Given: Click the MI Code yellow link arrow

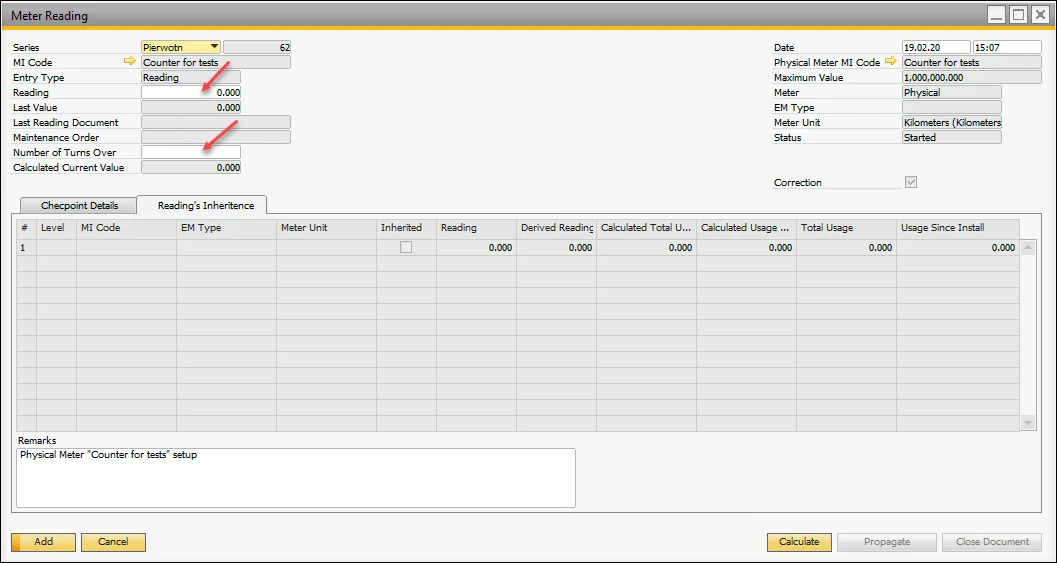Looking at the screenshot, I should point(130,62).
